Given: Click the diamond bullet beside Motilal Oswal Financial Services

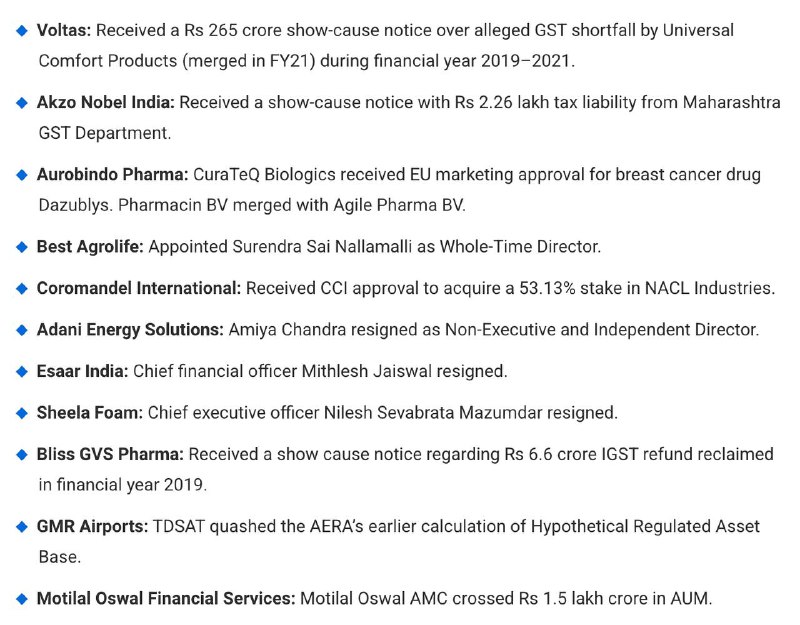Looking at the screenshot, I should (22, 598).
